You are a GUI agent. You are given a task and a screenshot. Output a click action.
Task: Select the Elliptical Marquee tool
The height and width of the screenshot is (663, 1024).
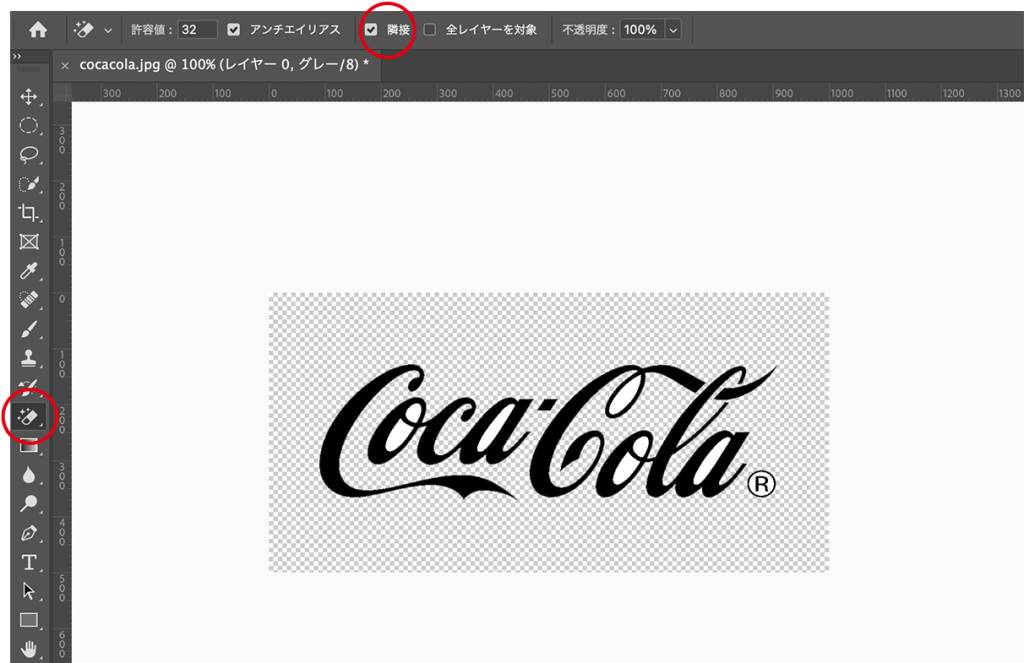tap(29, 126)
